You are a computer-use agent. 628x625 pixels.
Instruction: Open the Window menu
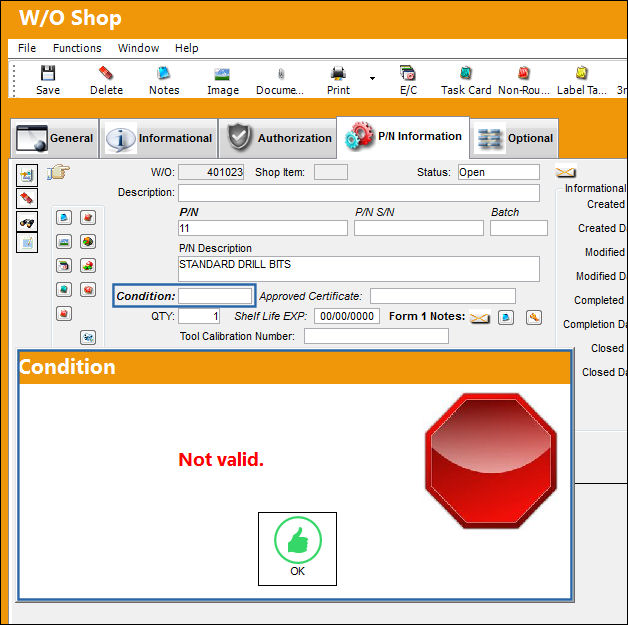click(138, 48)
